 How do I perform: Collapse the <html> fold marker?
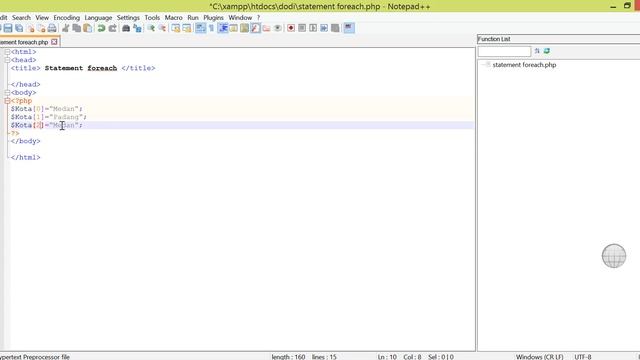[x=7, y=52]
